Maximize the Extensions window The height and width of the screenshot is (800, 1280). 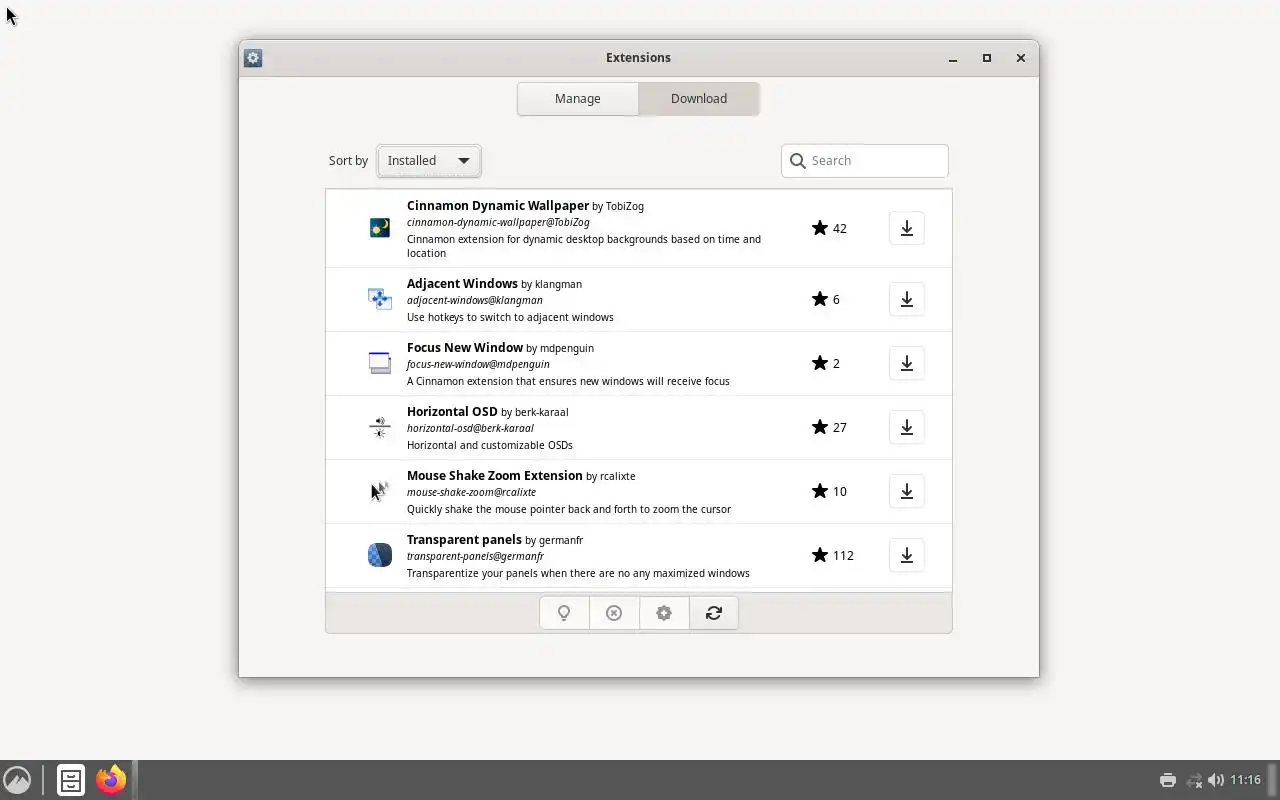(987, 58)
